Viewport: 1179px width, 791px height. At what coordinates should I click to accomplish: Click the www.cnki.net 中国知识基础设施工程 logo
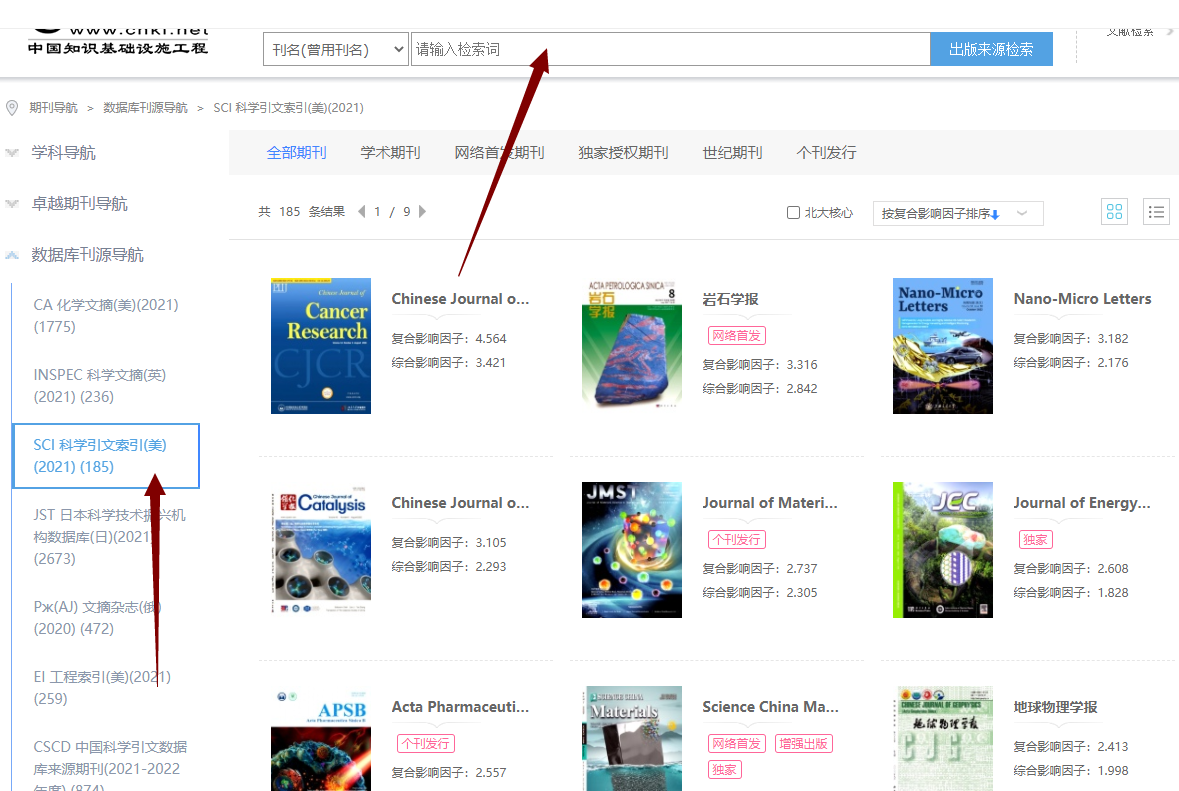click(118, 40)
